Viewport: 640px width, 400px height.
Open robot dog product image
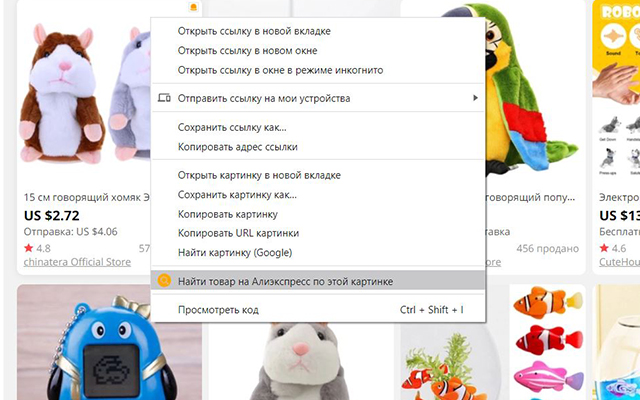tap(616, 92)
